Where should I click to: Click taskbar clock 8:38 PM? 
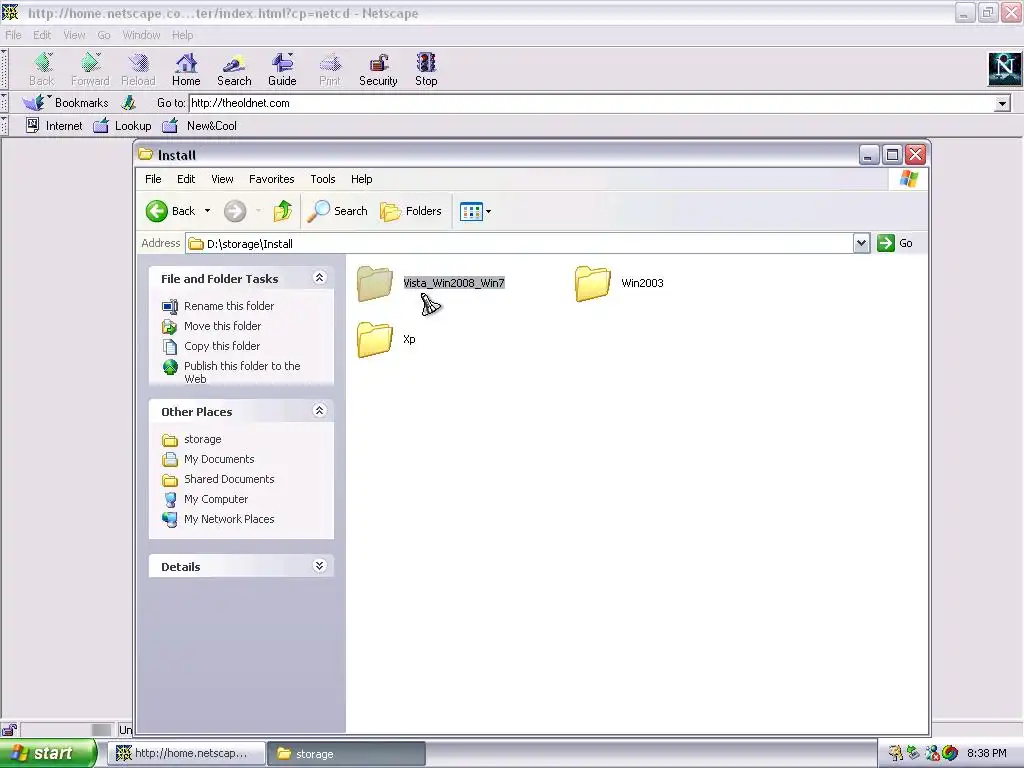pos(986,754)
